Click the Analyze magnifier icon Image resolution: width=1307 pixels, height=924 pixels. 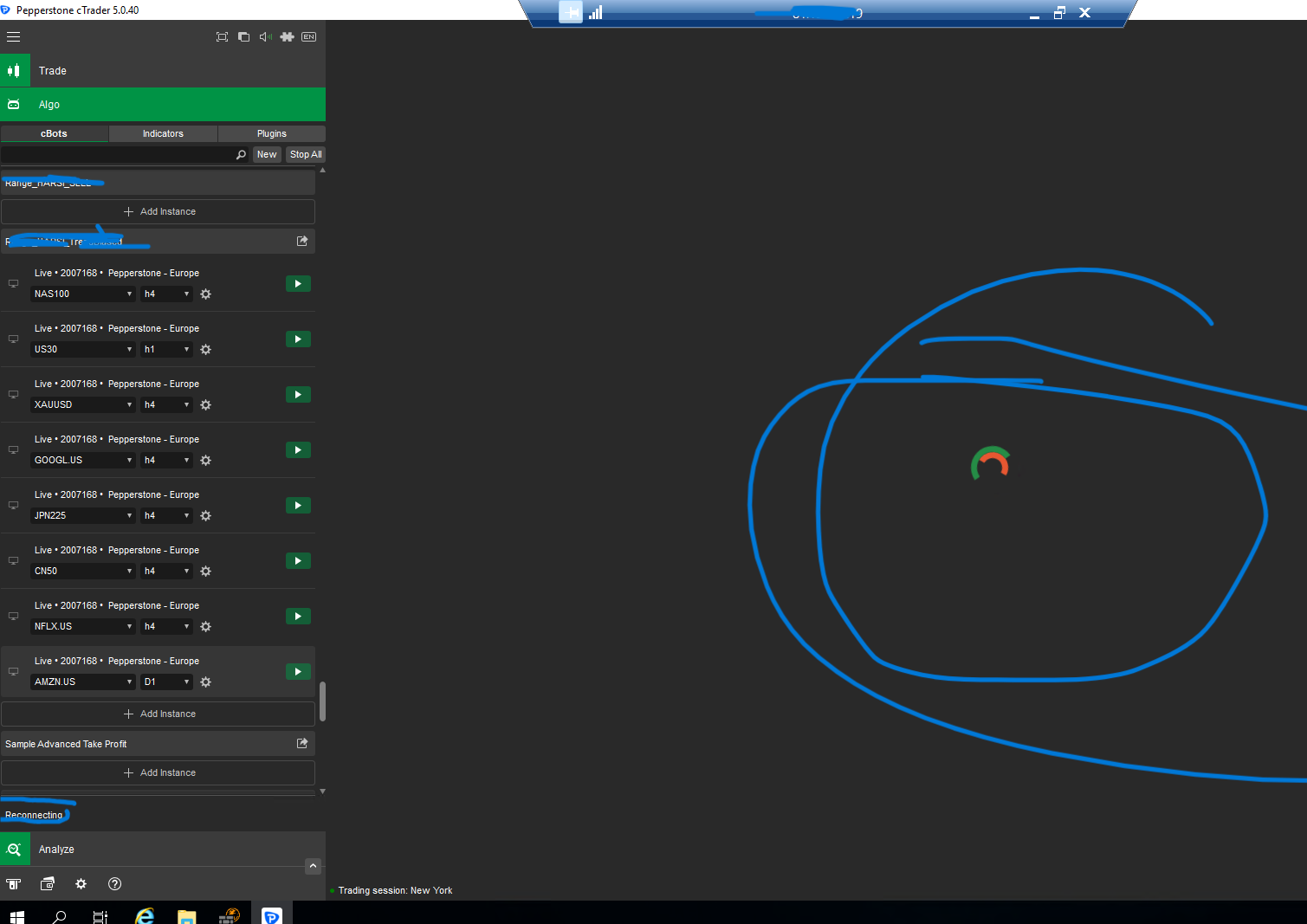[15, 850]
